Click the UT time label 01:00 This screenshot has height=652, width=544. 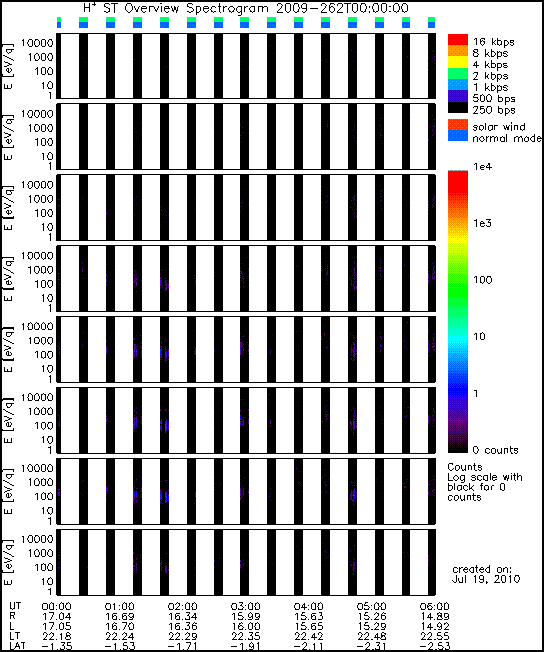[119, 607]
